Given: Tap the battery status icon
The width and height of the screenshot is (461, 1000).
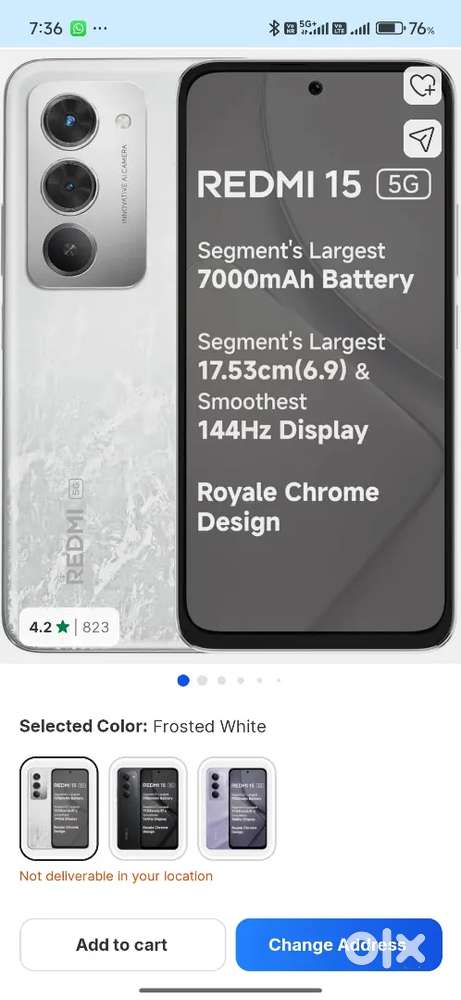Looking at the screenshot, I should click(x=389, y=29).
